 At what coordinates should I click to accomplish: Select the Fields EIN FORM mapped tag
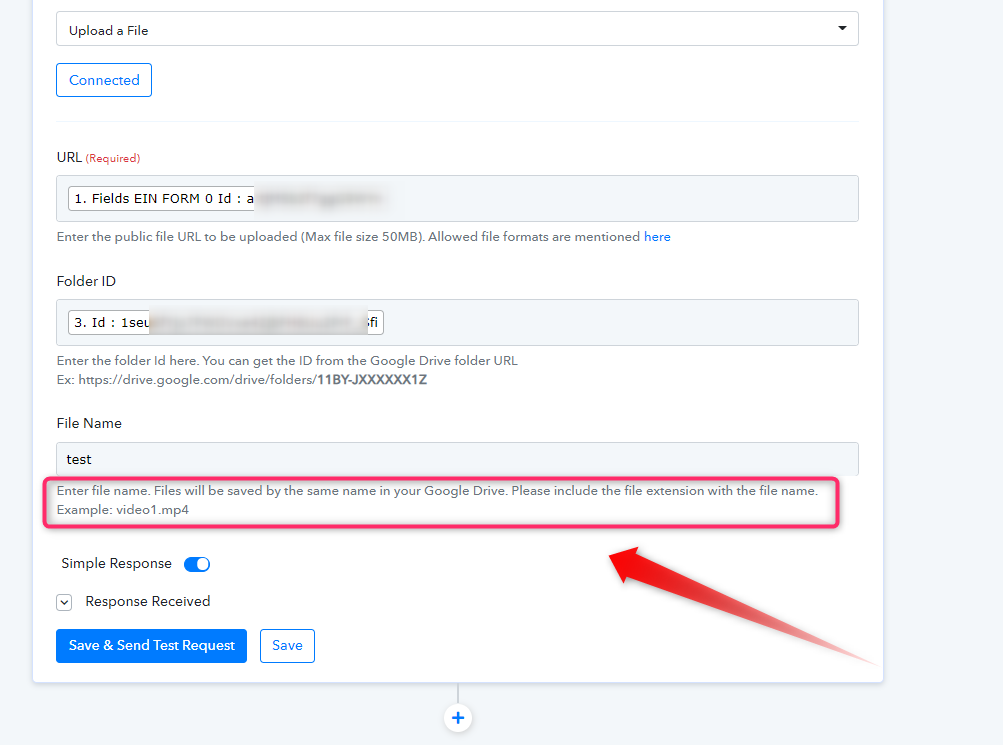click(160, 199)
